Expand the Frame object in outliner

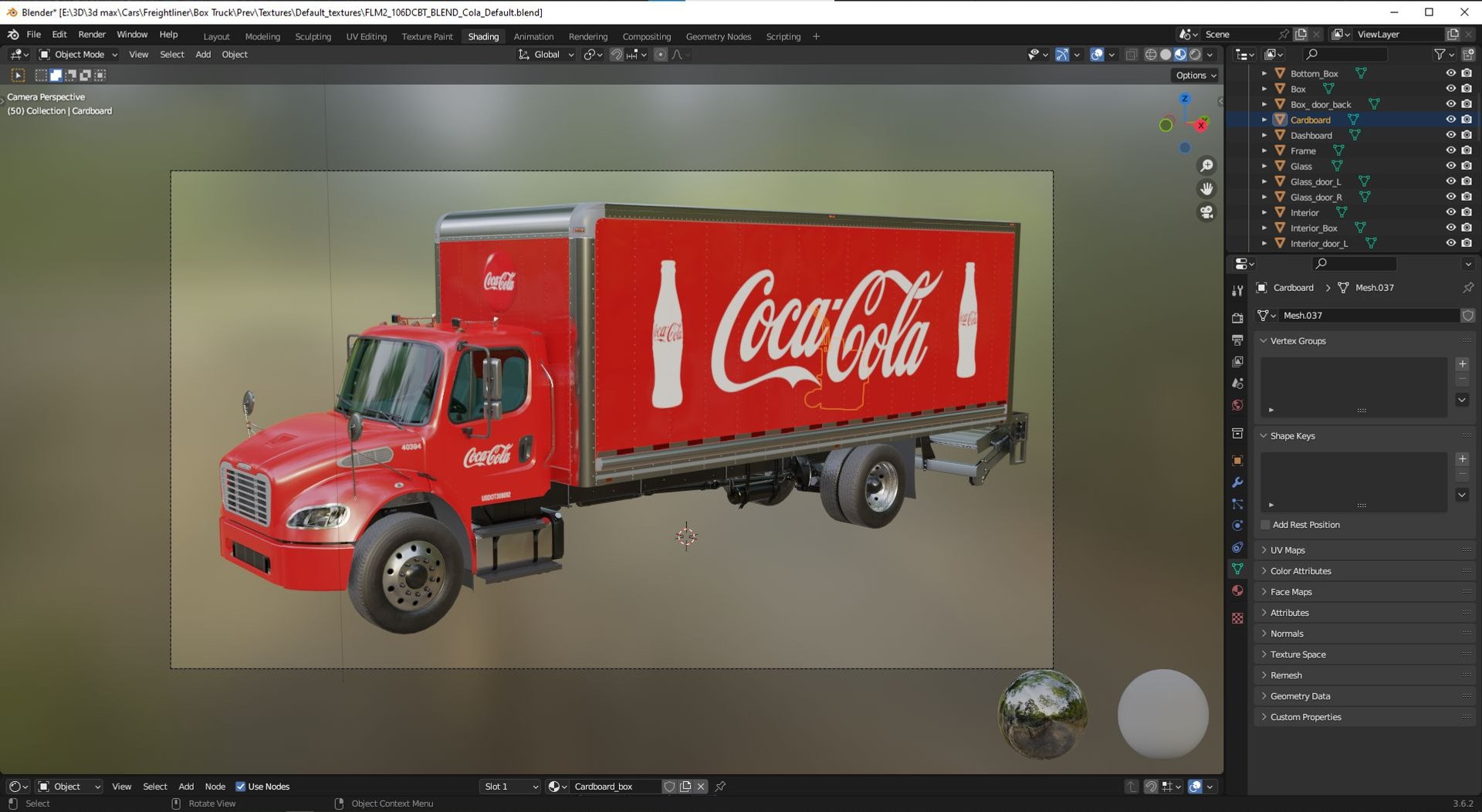click(1264, 151)
